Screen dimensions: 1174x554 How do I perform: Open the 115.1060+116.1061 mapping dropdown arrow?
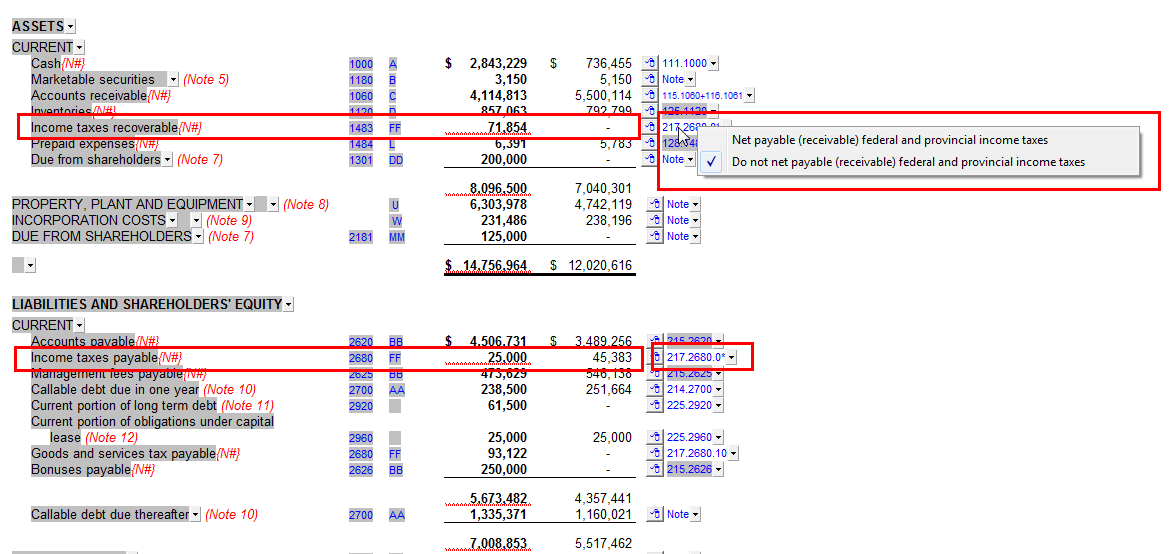(749, 95)
